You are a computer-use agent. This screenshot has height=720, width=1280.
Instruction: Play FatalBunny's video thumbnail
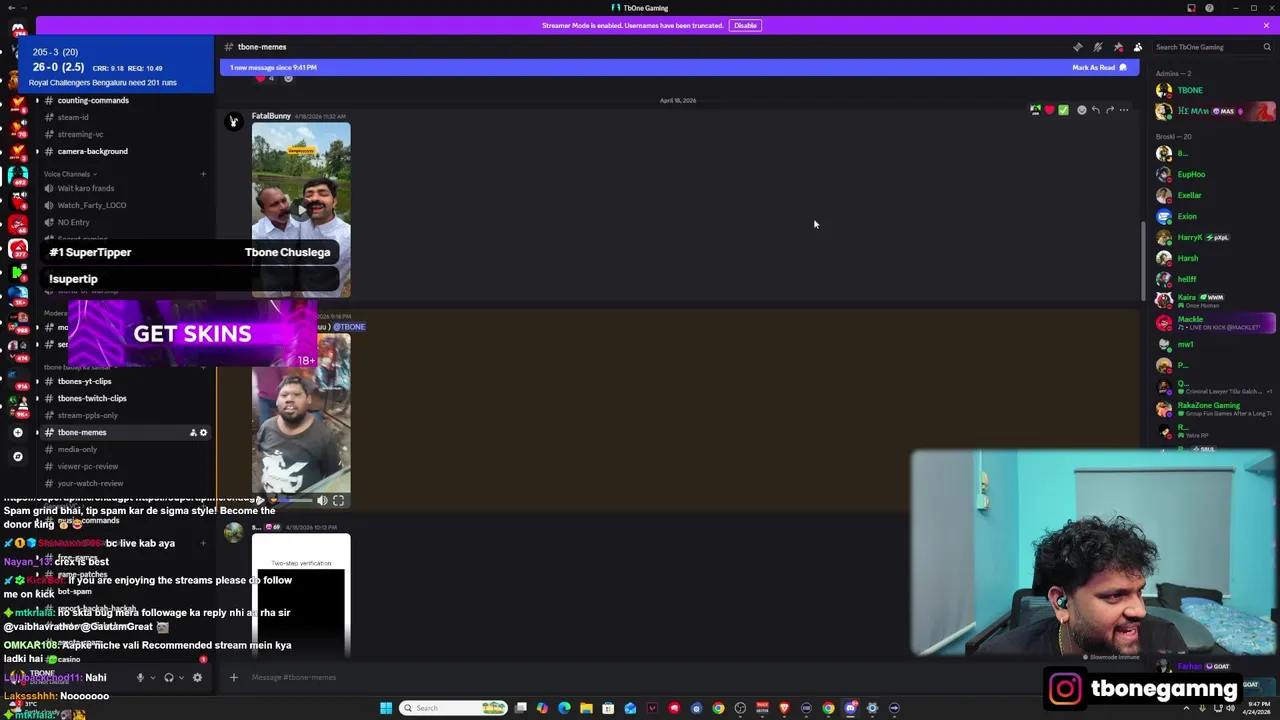point(301,210)
